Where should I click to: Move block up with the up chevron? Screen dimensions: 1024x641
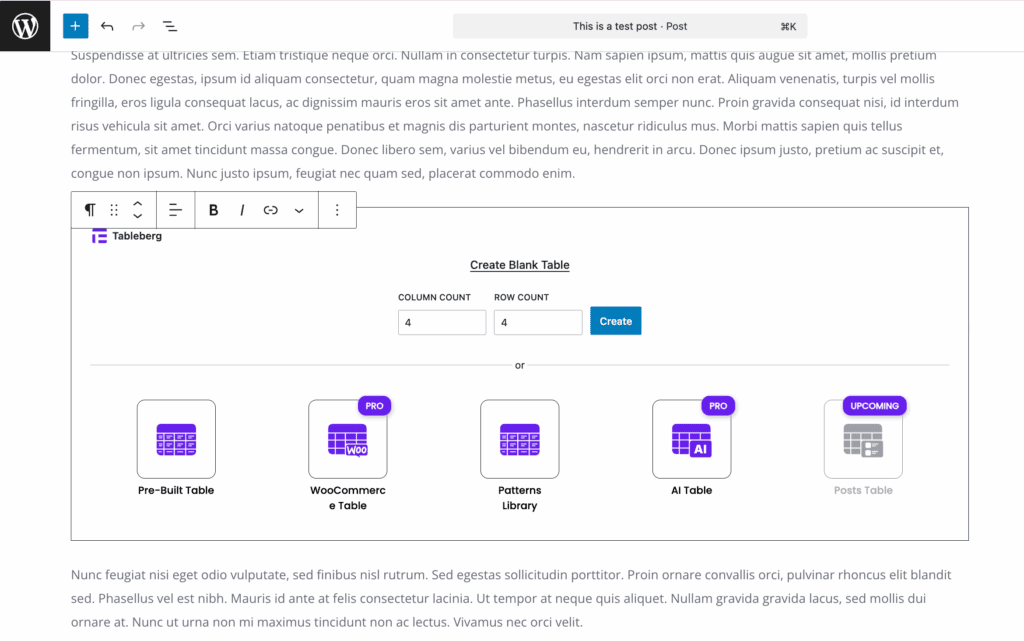coord(138,204)
